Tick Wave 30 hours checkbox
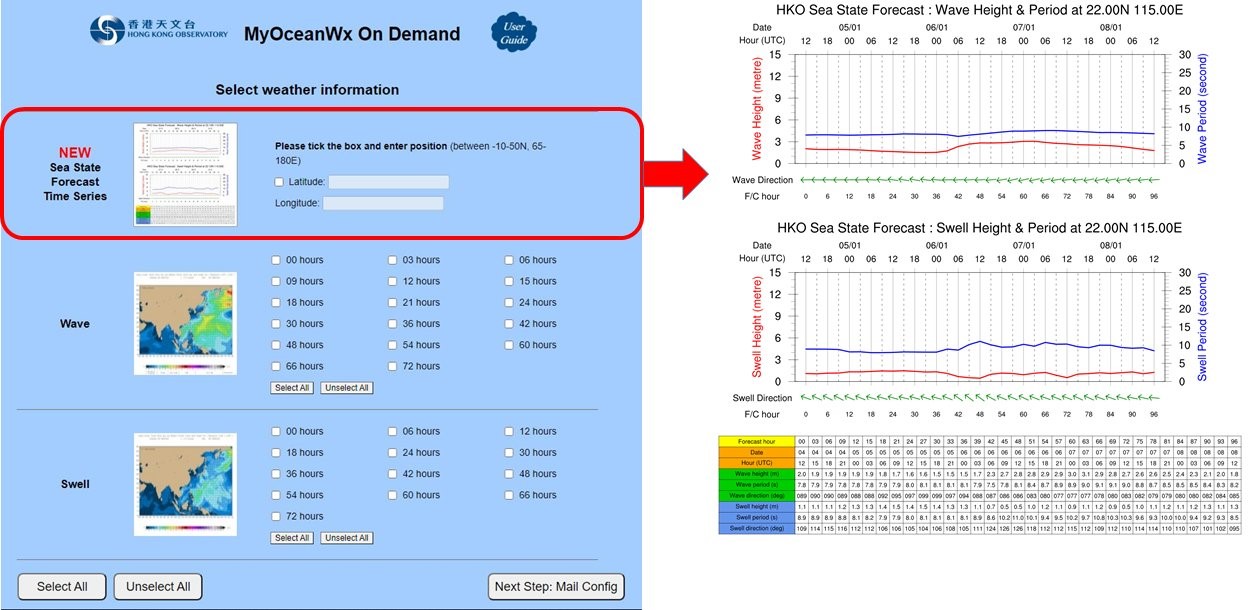1252x610 pixels. click(x=277, y=324)
